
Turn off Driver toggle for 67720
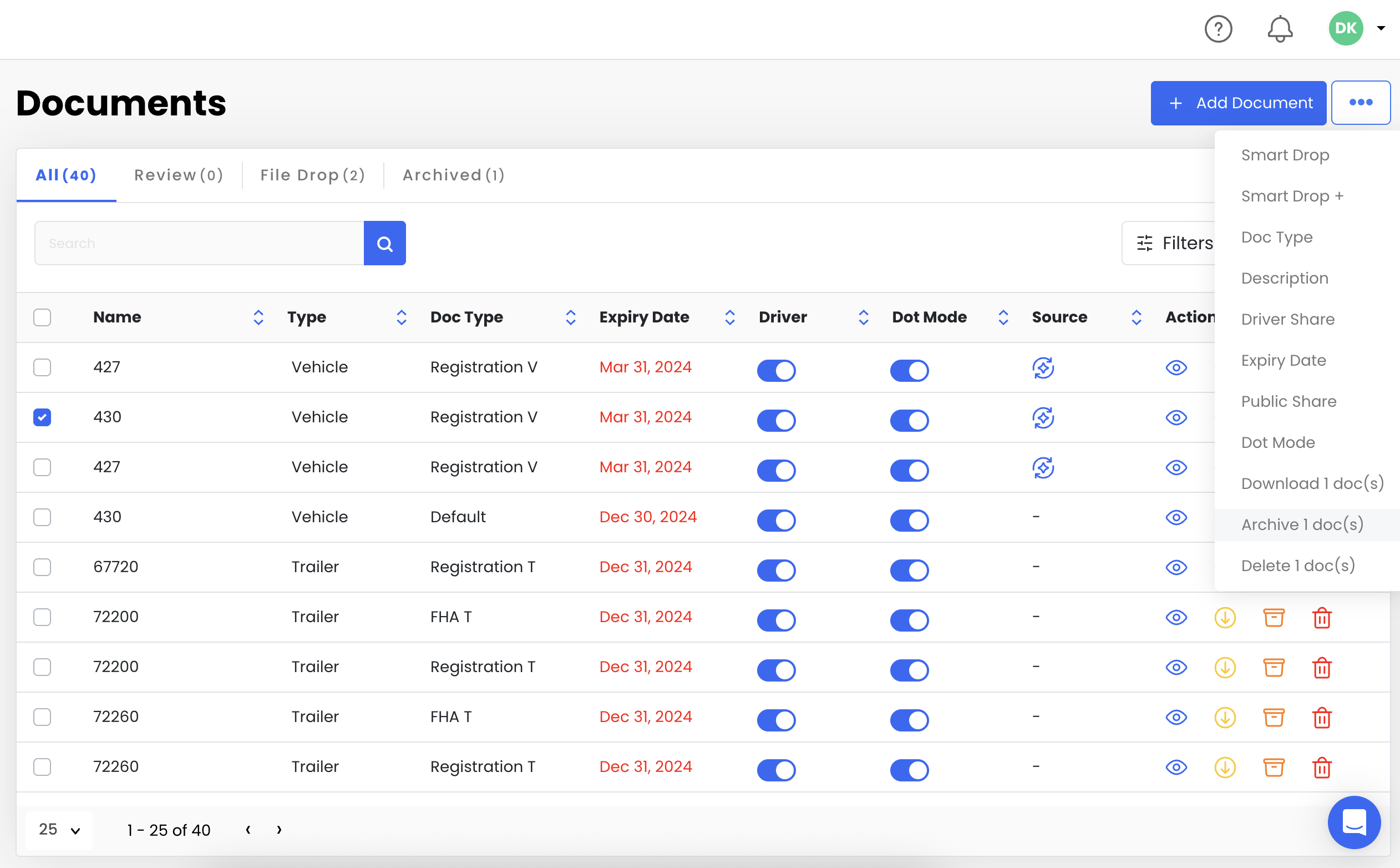(x=776, y=571)
